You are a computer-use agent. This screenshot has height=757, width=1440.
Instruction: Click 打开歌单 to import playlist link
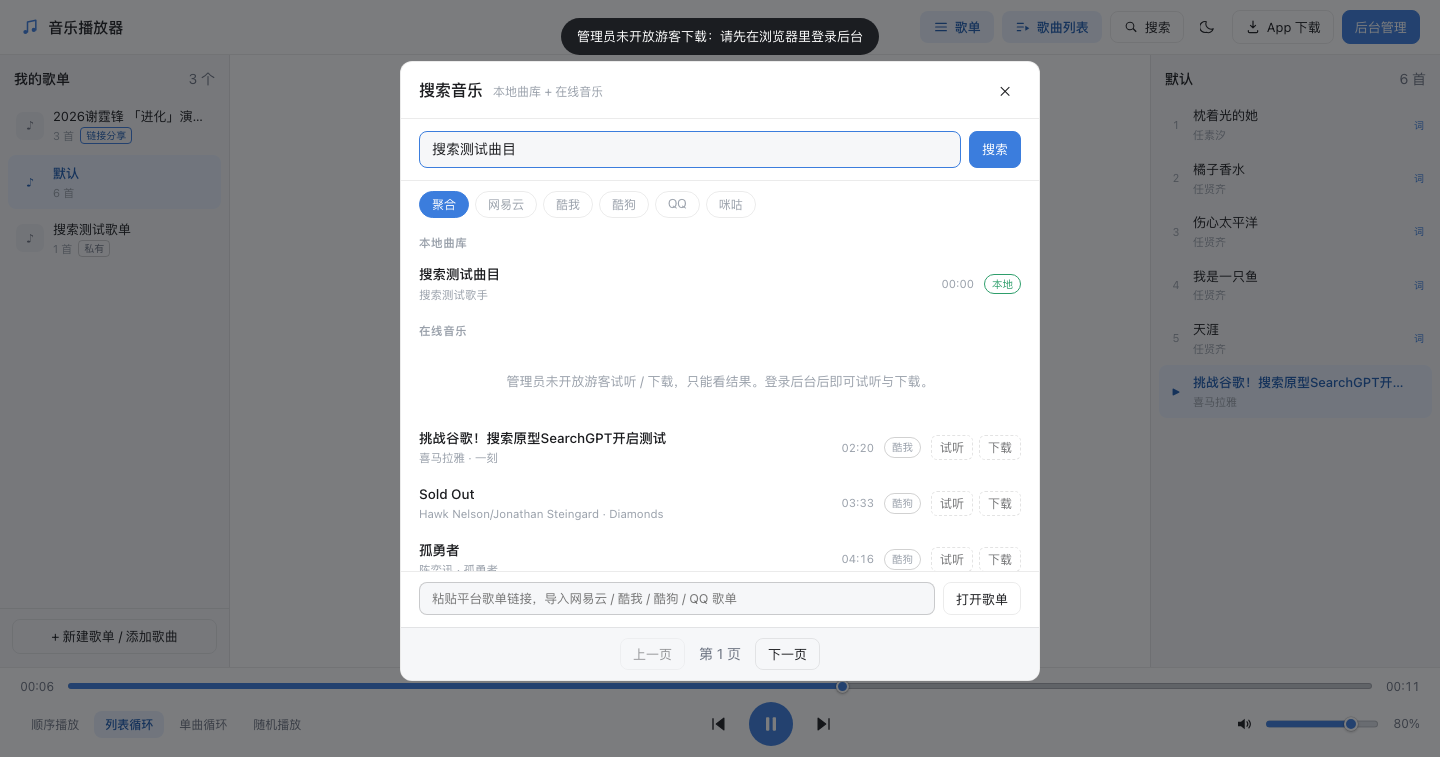click(x=982, y=599)
